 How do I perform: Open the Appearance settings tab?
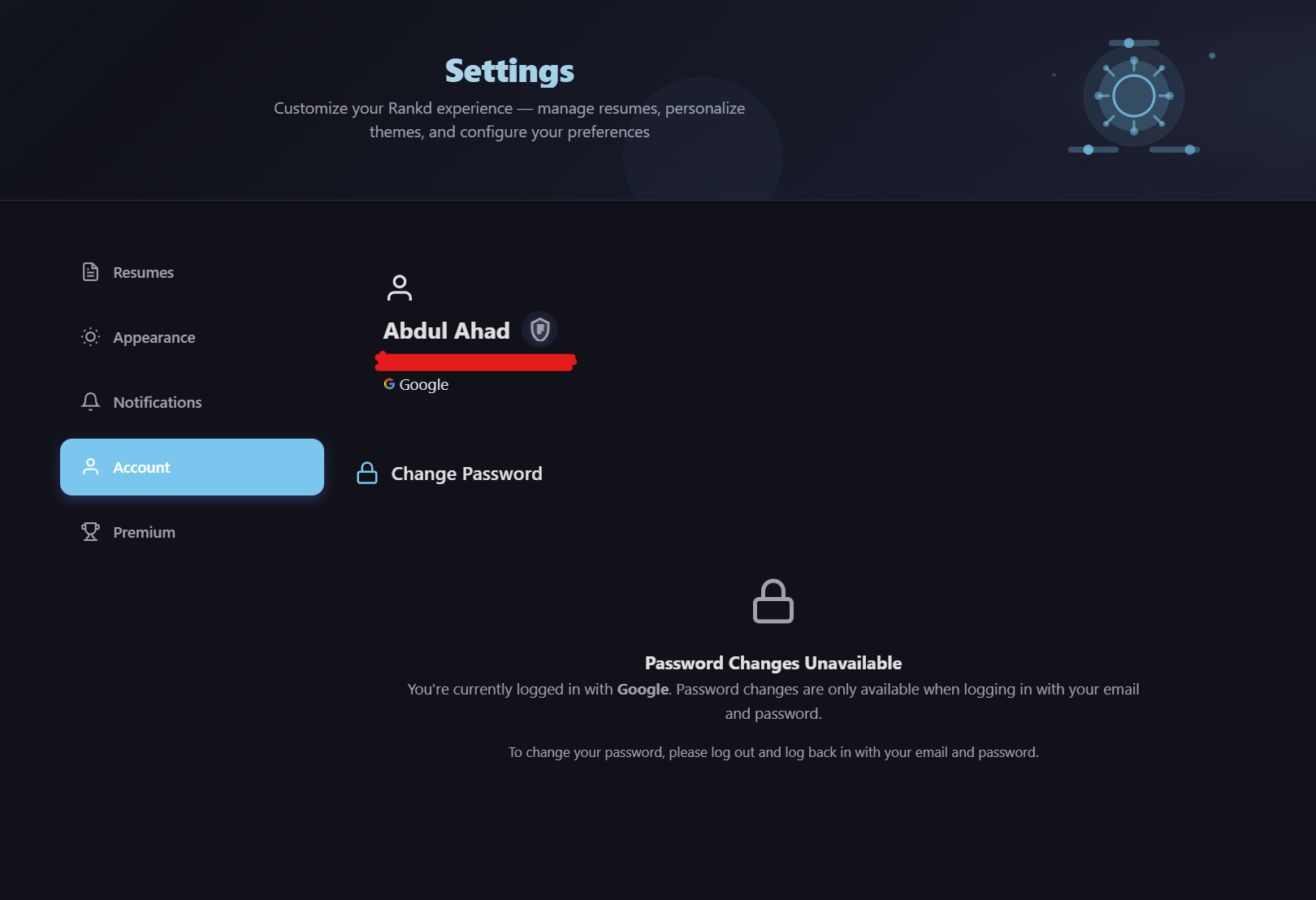click(154, 337)
